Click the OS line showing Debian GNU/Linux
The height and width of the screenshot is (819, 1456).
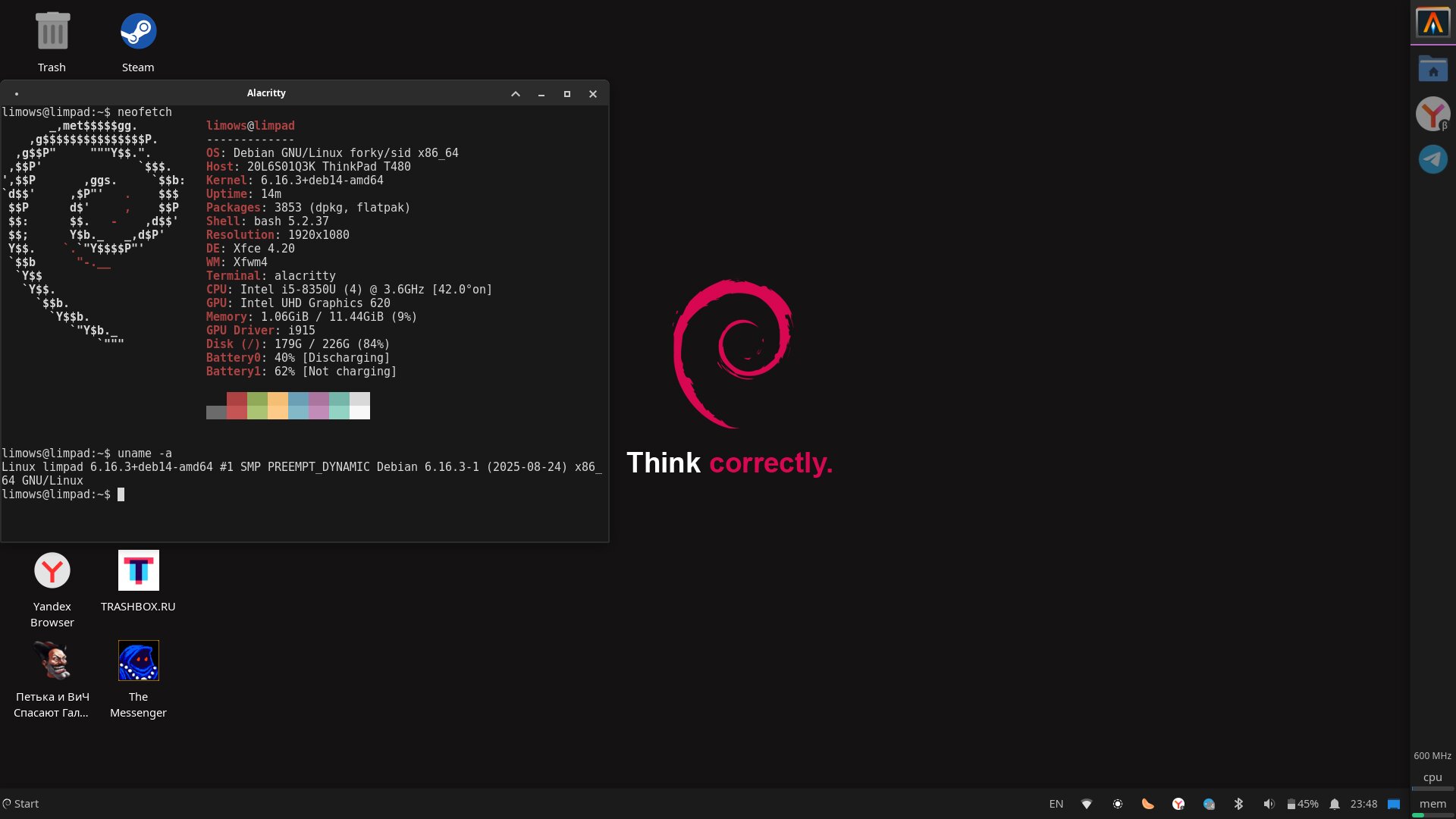332,153
